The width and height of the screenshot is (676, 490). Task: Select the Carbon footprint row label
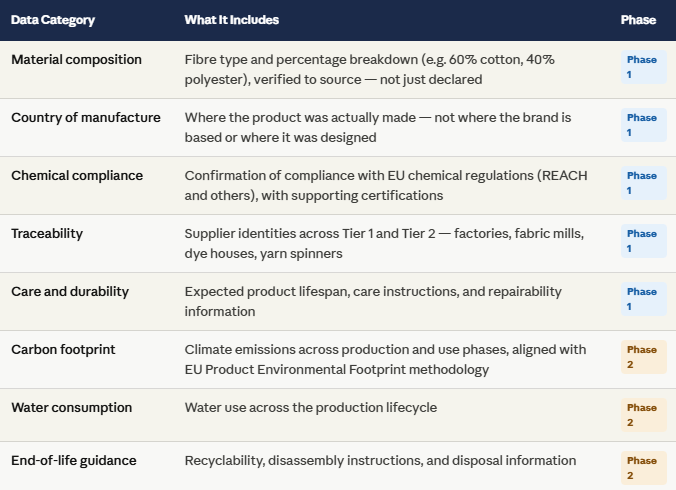63,350
